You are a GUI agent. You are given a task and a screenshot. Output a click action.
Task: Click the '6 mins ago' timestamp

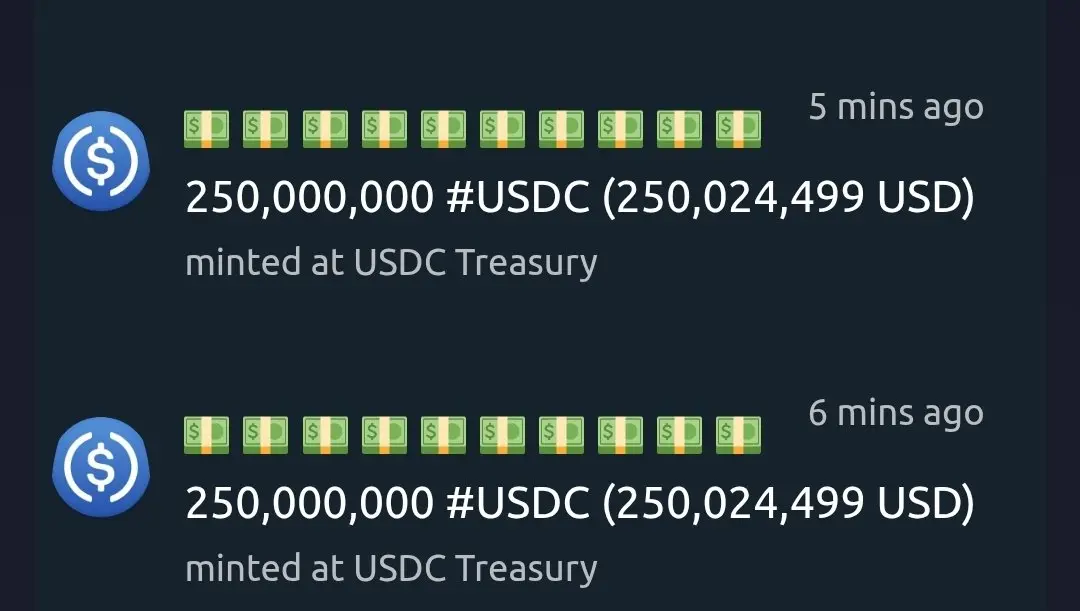click(x=896, y=414)
